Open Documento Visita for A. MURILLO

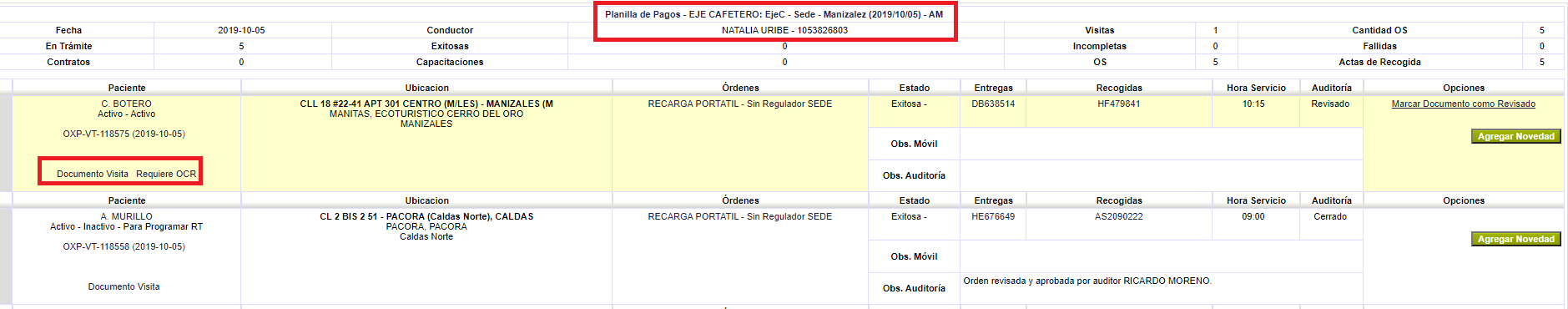124,286
